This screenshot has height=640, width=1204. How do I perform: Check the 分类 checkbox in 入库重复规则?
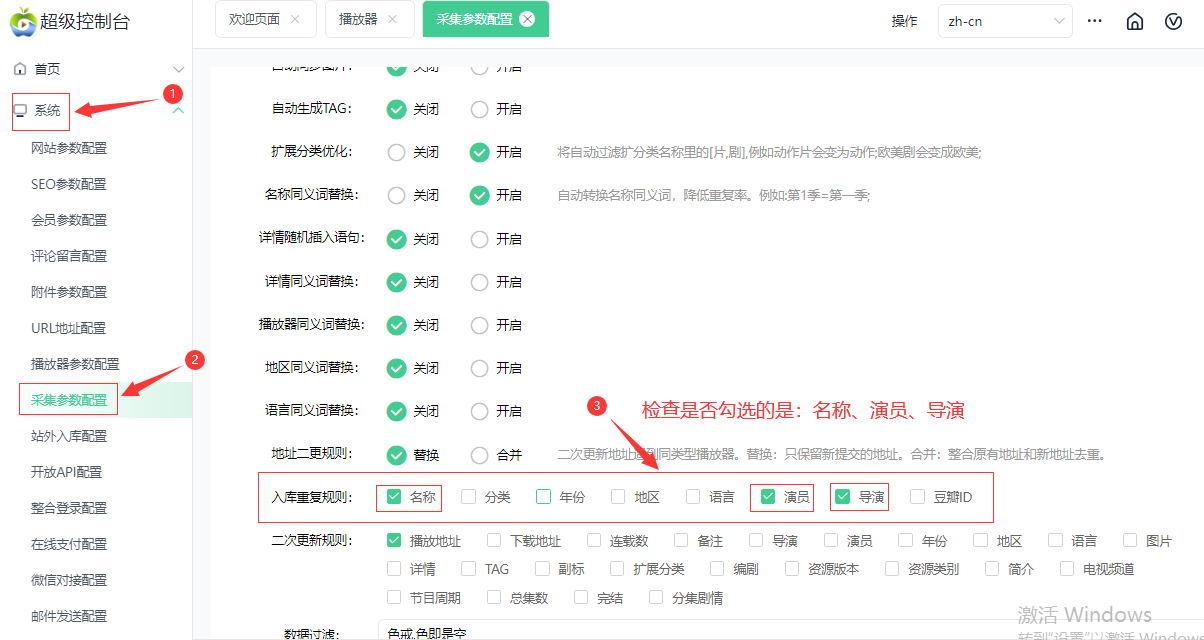pos(467,496)
